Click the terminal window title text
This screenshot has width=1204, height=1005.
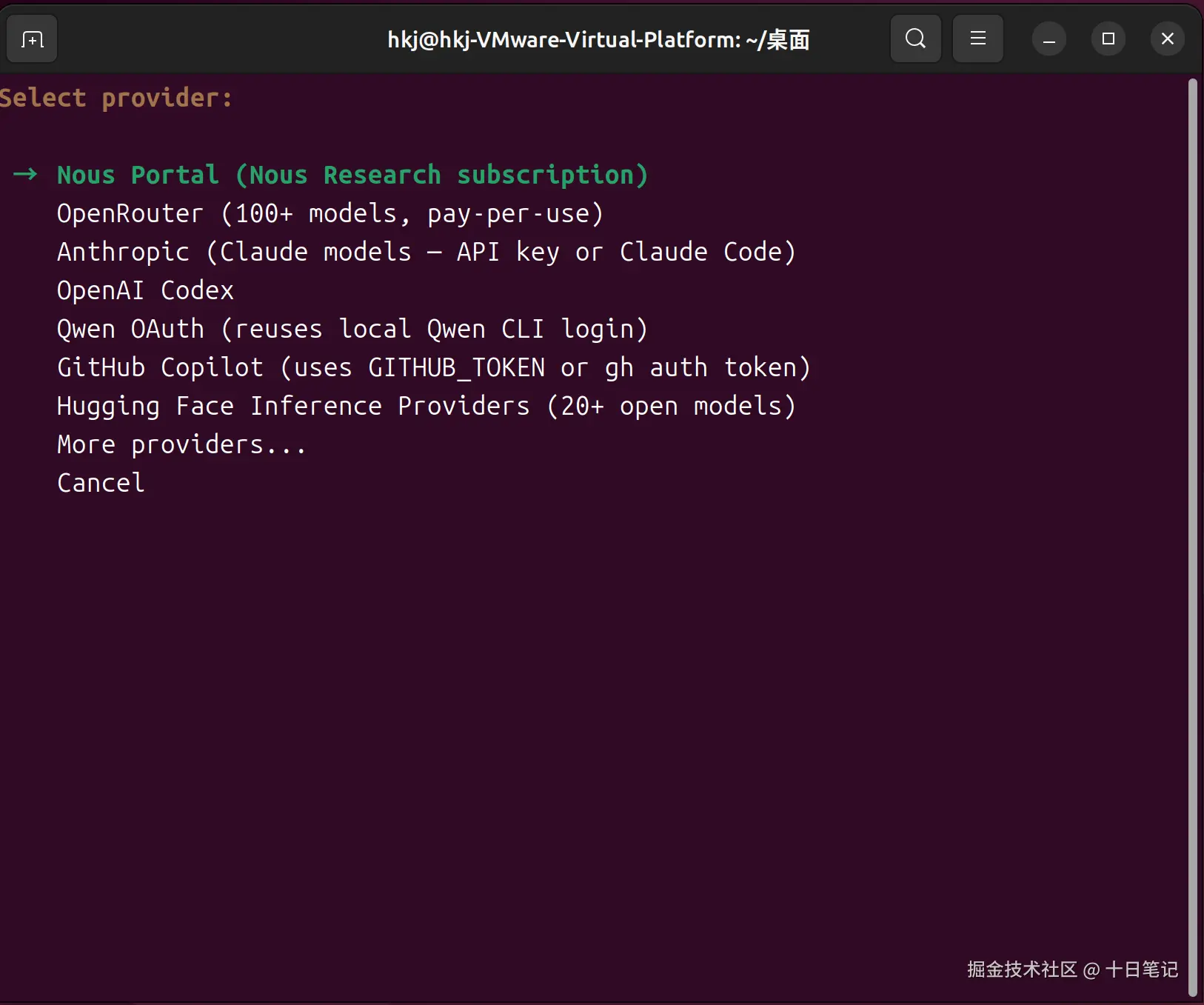click(x=598, y=39)
